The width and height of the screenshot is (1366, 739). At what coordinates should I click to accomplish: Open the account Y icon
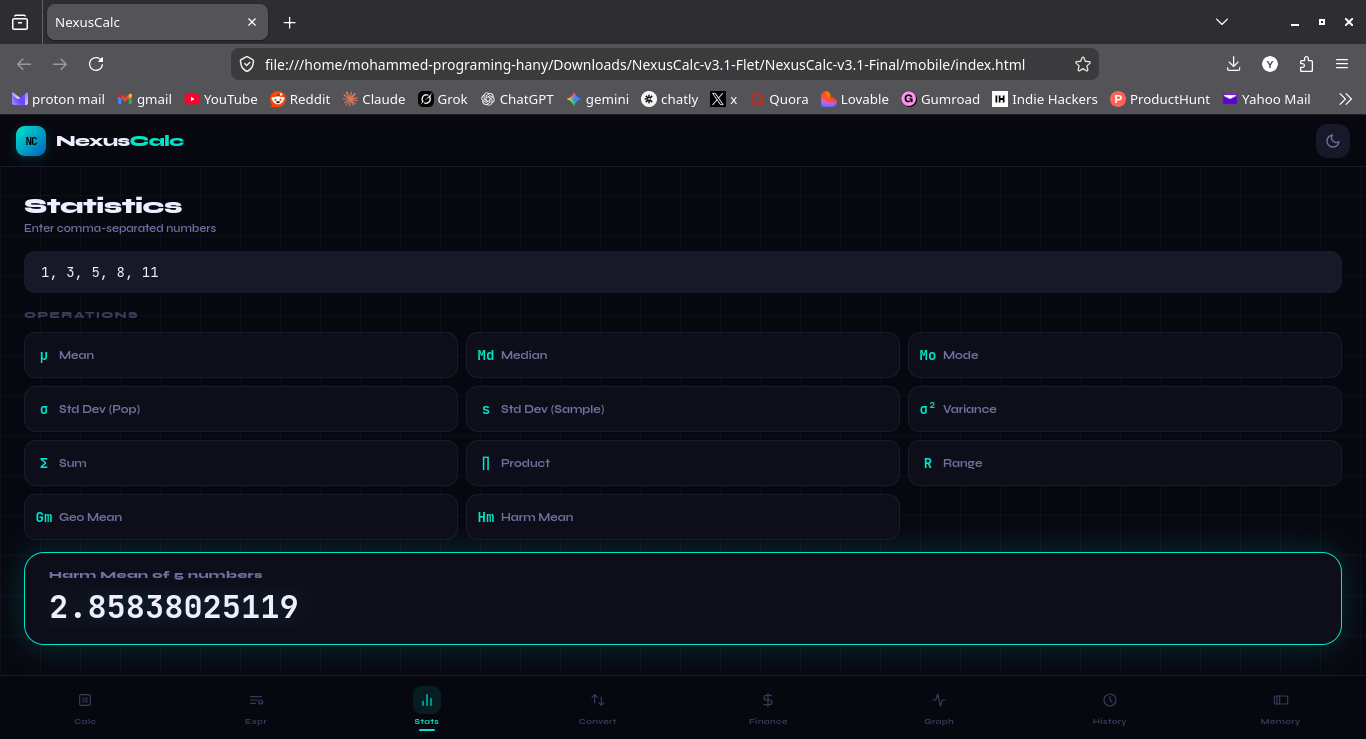point(1270,64)
